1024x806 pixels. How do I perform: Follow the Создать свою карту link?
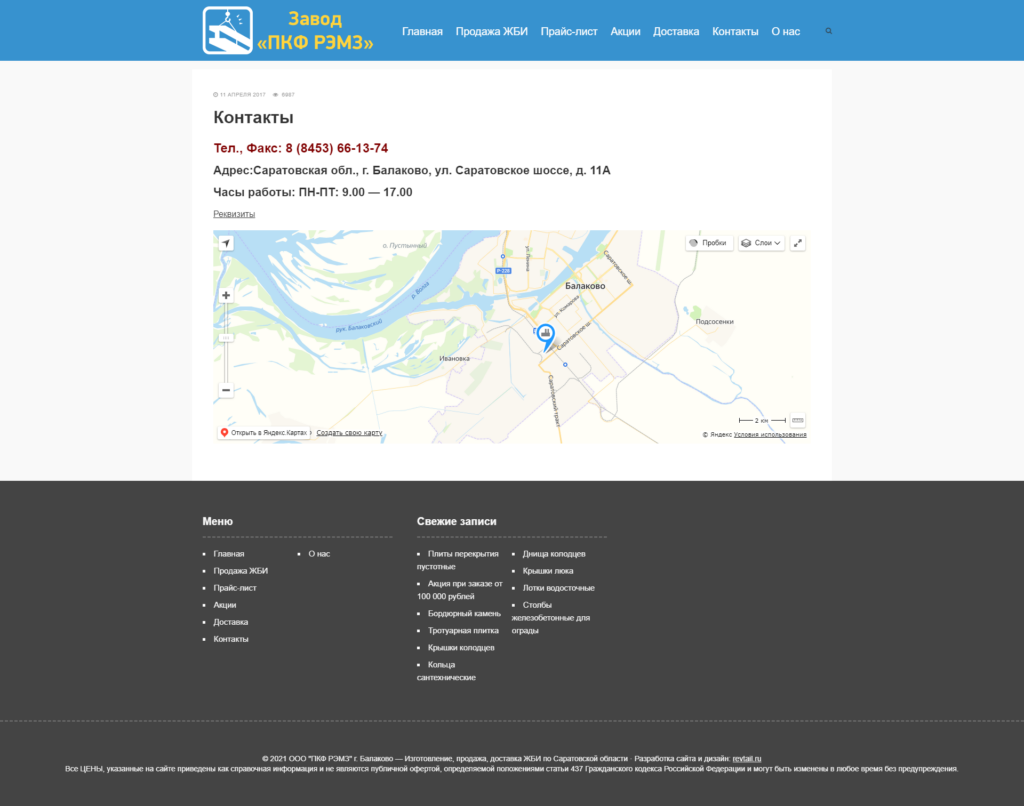[349, 433]
